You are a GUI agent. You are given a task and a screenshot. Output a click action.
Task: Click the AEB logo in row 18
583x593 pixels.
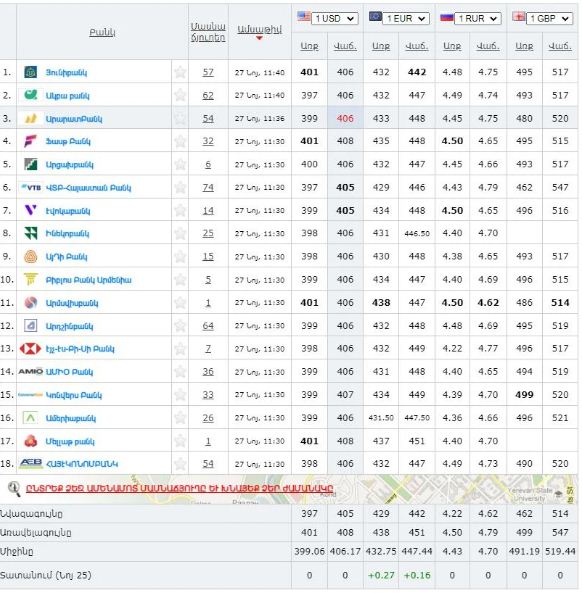point(31,463)
